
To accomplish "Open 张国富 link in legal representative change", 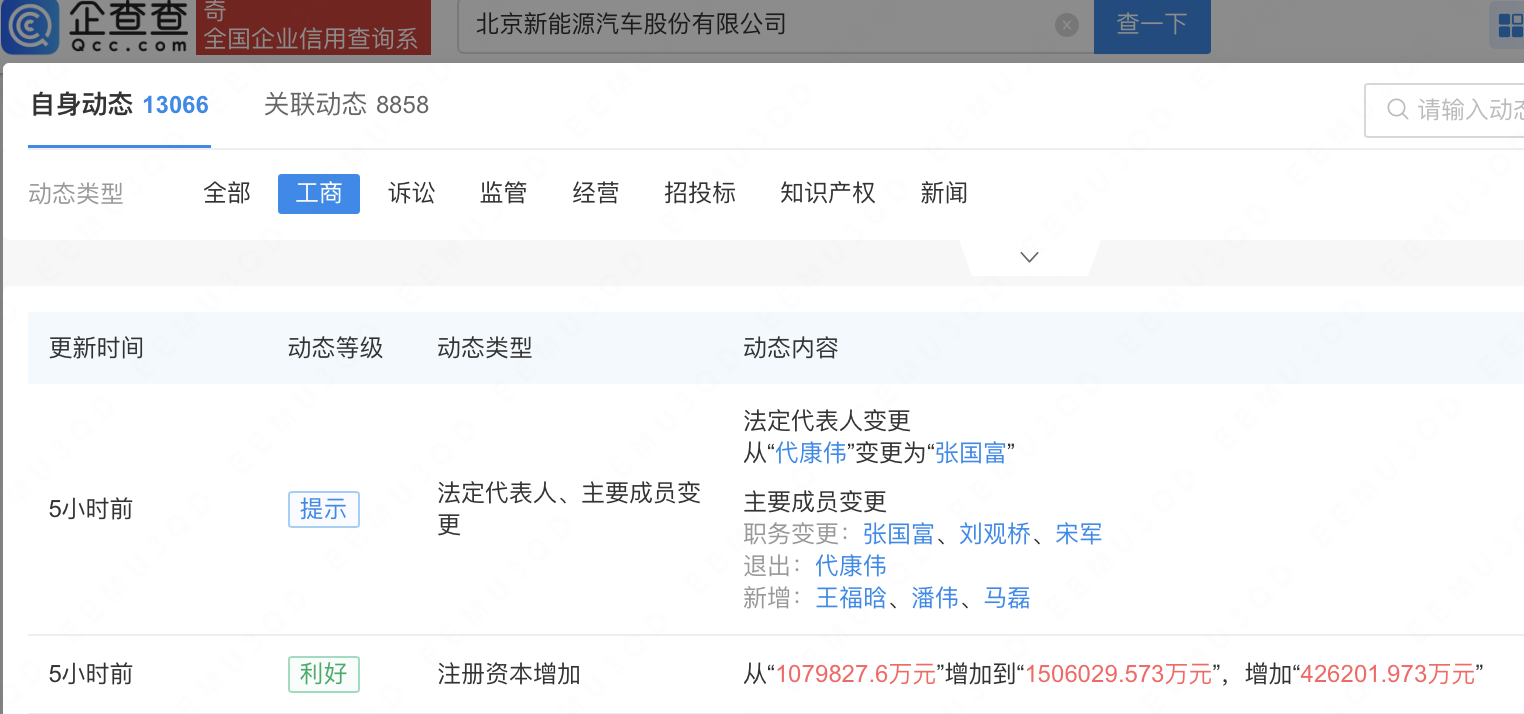I will point(970,453).
